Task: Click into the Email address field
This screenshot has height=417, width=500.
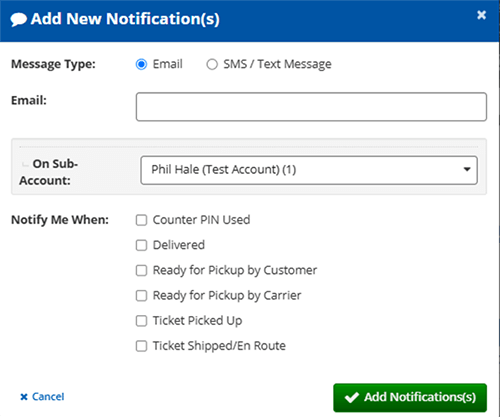Action: click(x=311, y=107)
